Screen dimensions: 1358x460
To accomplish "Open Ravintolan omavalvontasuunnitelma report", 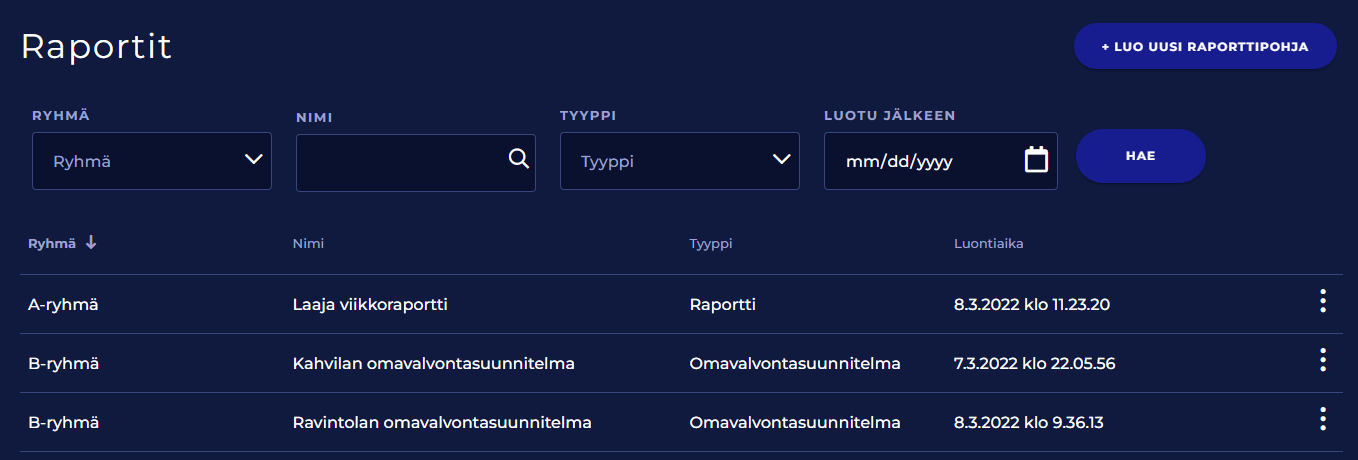I will [441, 422].
